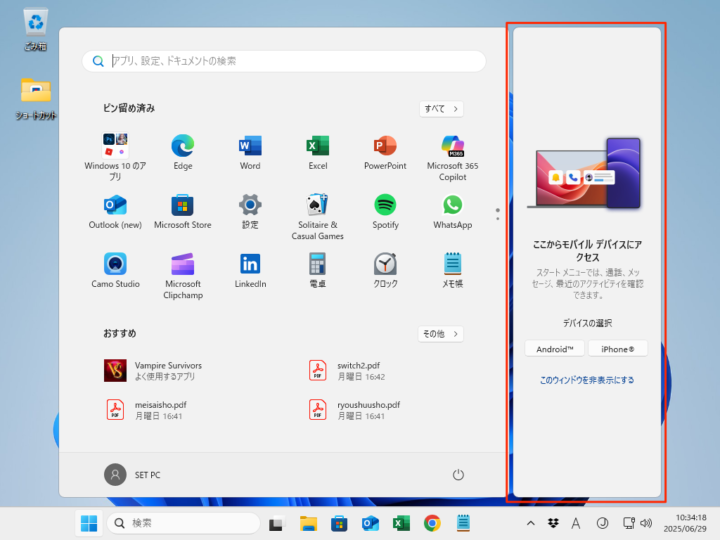Viewport: 720px width, 540px height.
Task: Open Microsoft Store on the taskbar
Action: click(339, 523)
